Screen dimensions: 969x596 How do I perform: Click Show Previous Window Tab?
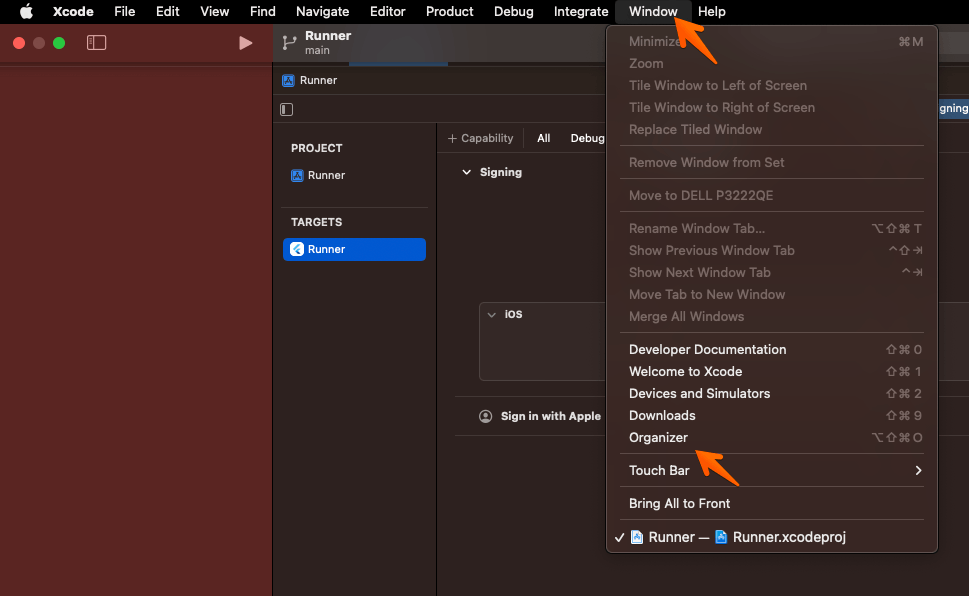[x=772, y=250]
